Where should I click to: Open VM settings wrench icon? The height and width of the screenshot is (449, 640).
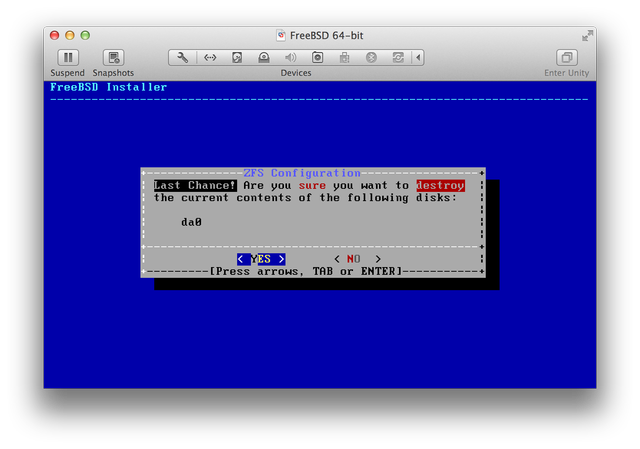point(182,58)
